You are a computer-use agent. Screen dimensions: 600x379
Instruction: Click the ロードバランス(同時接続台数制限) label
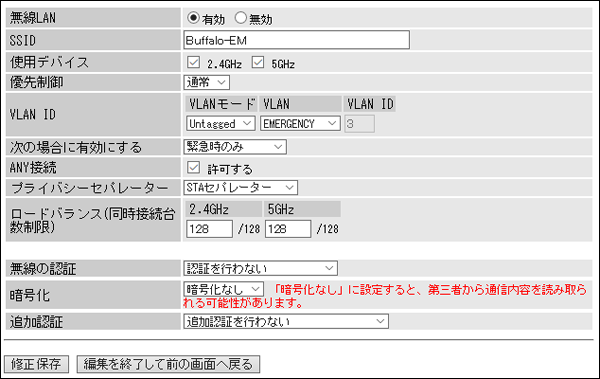pyautogui.click(x=92, y=220)
